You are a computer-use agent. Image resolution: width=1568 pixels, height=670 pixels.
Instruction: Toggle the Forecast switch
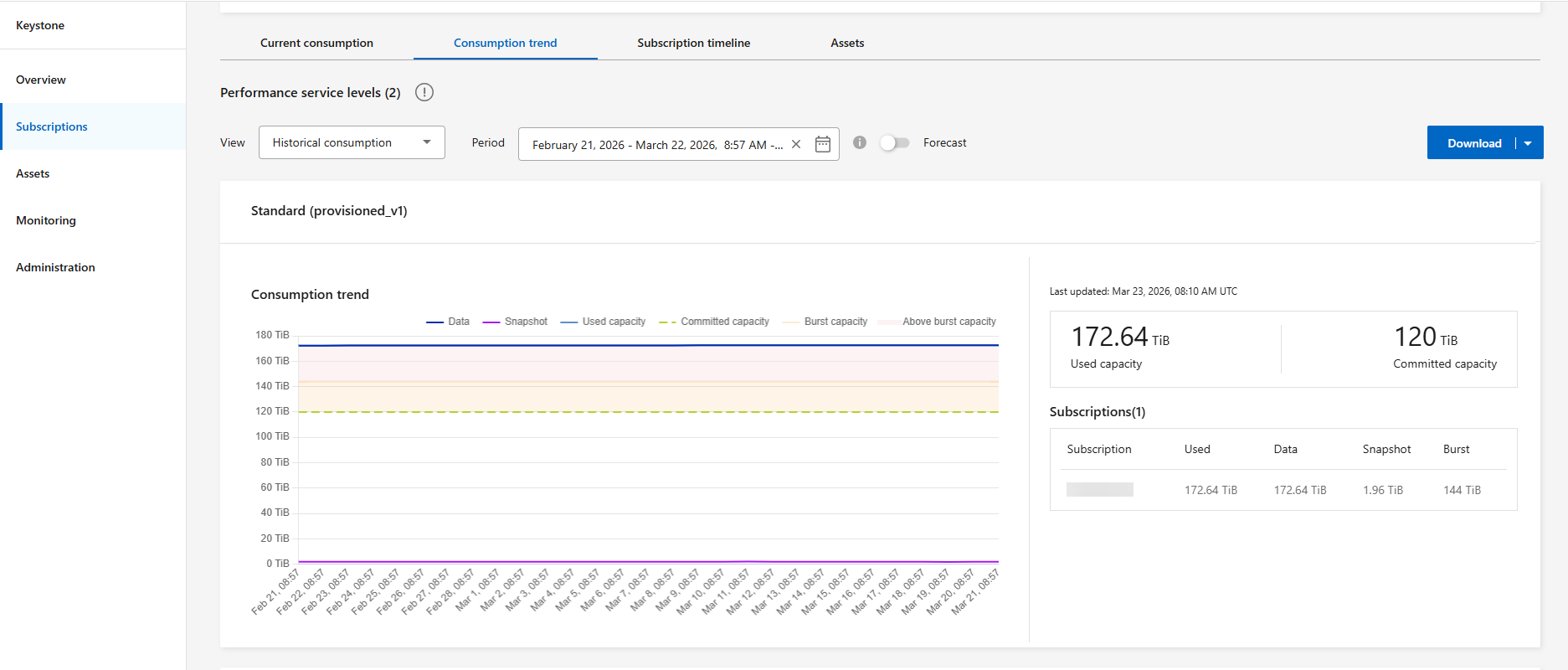[894, 143]
